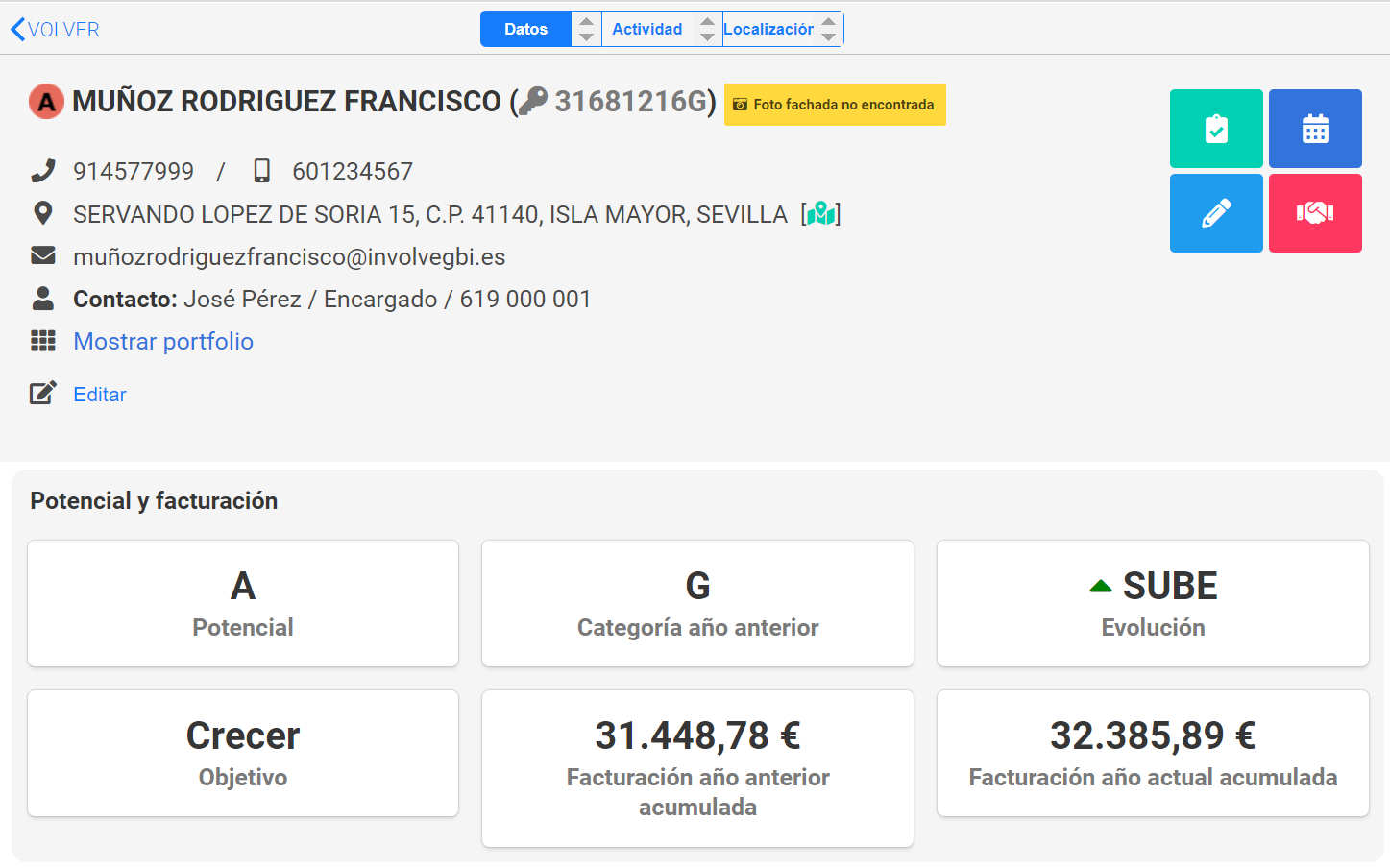Screen dimensions: 1390x868
Task: Click the portfolio grid icon
Action: pyautogui.click(x=43, y=341)
